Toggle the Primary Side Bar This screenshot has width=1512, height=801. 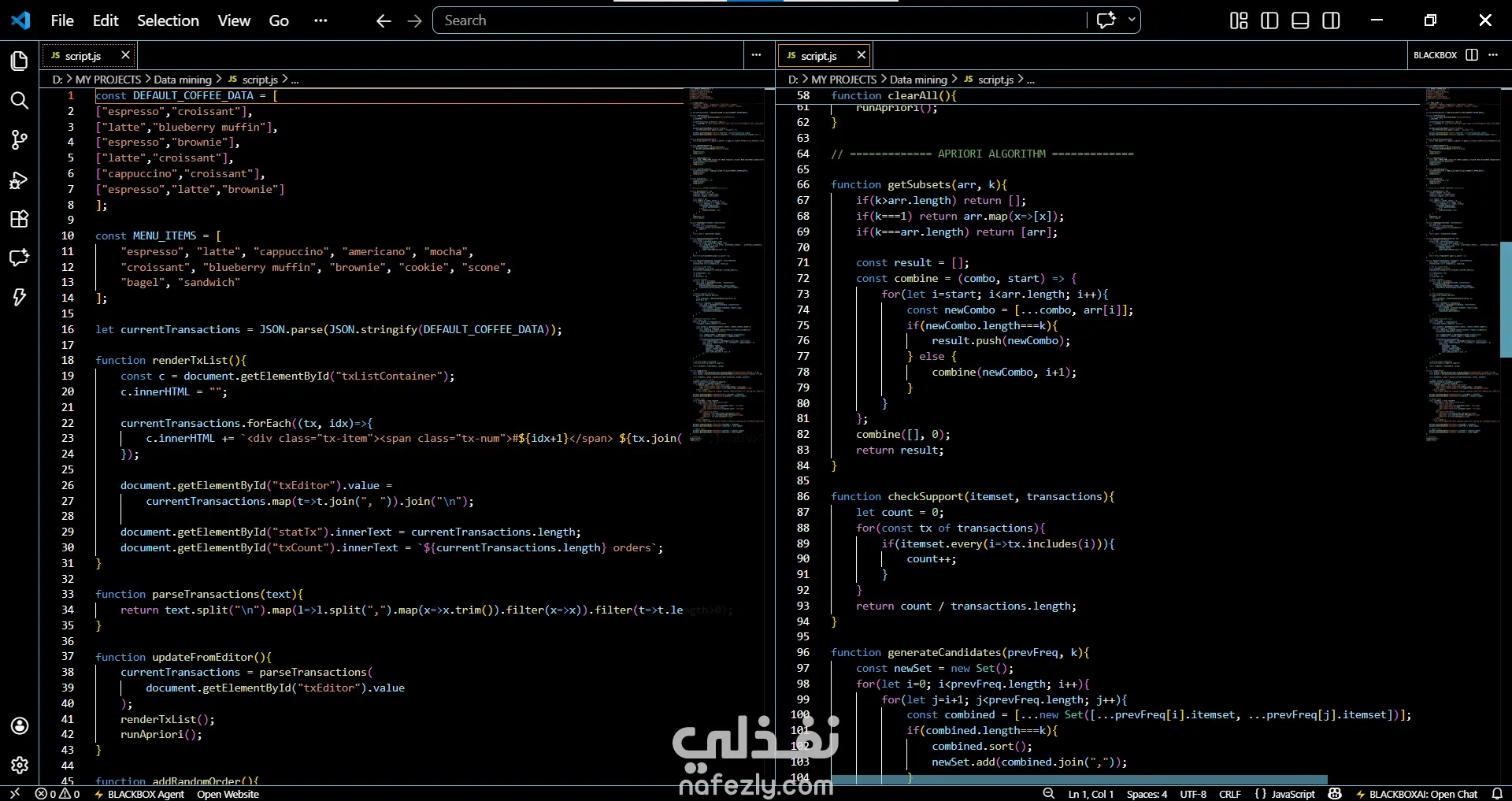tap(1269, 20)
